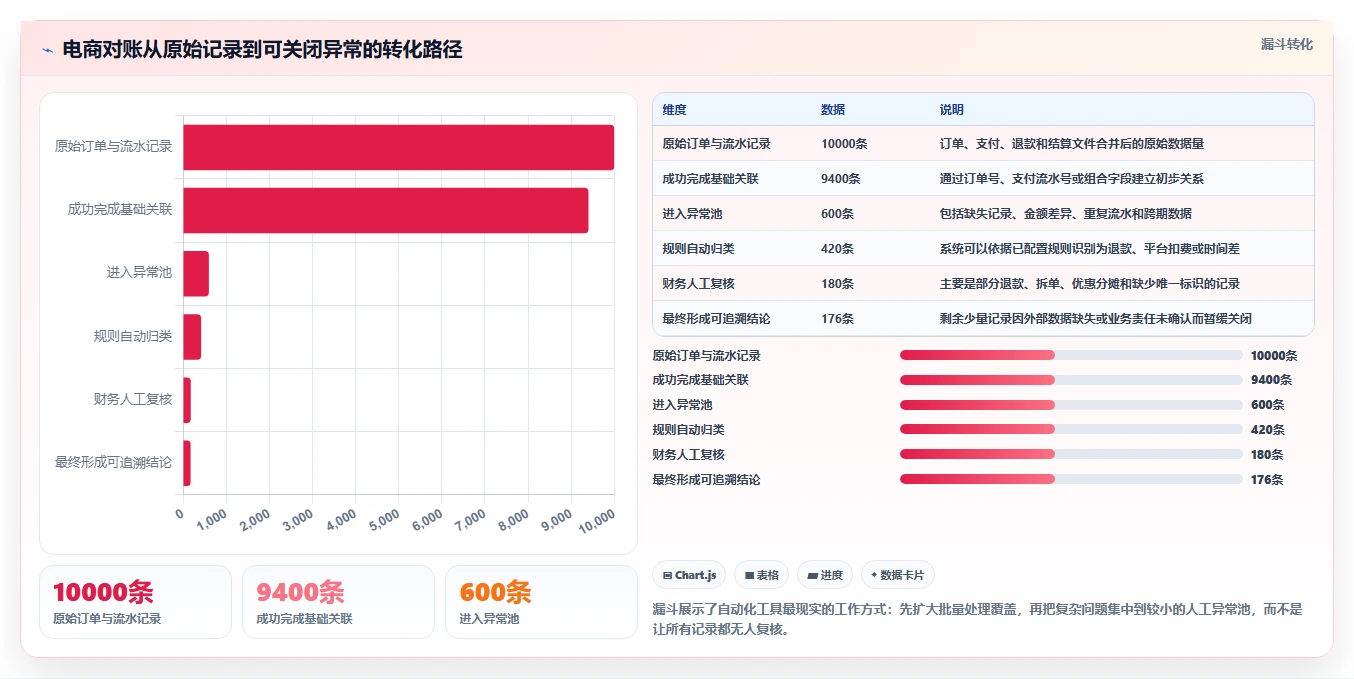Click the 进入异常池 bar in the chart
The height and width of the screenshot is (679, 1354).
pyautogui.click(x=196, y=273)
